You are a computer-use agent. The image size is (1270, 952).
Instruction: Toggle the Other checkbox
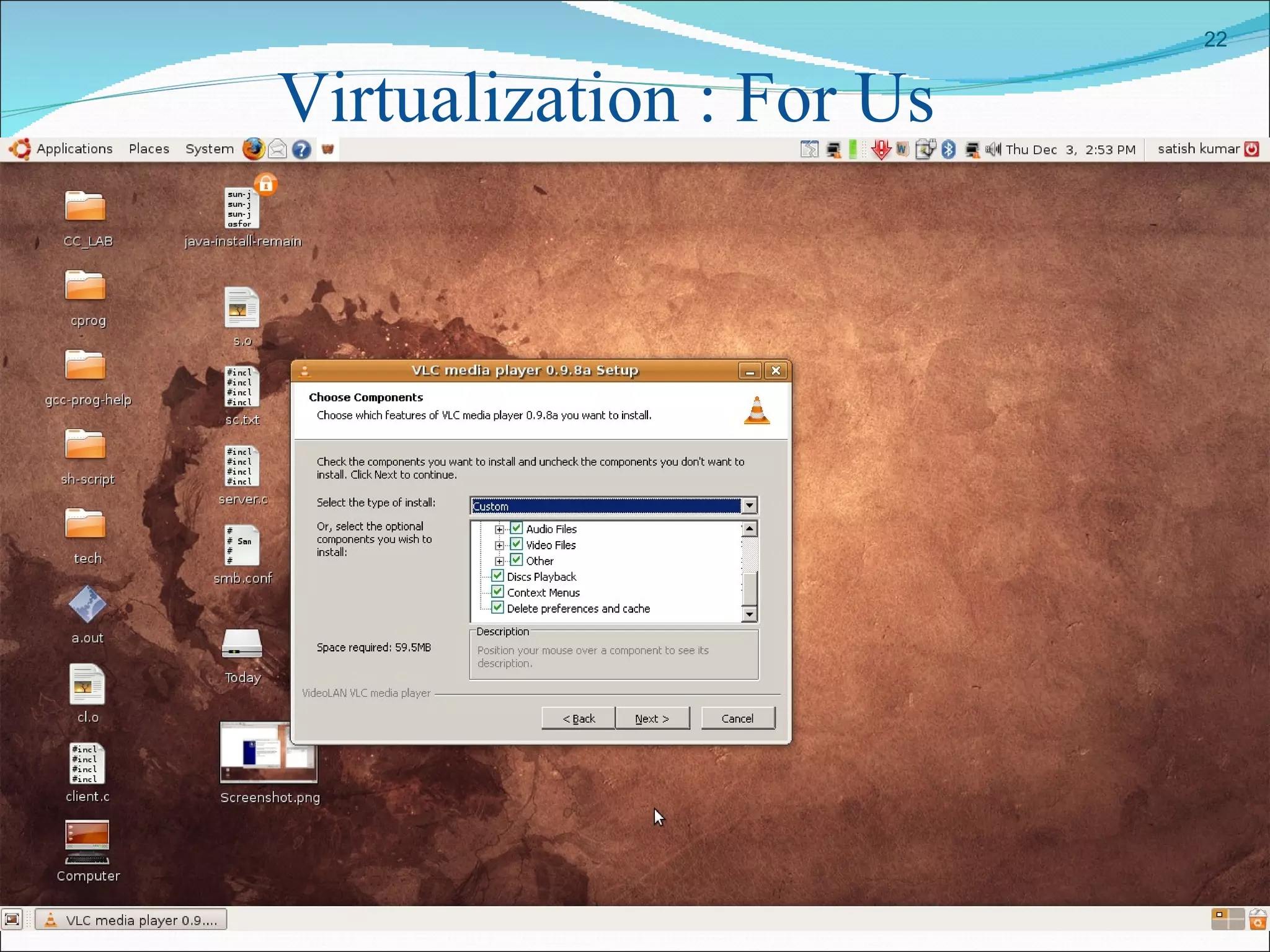pyautogui.click(x=516, y=560)
